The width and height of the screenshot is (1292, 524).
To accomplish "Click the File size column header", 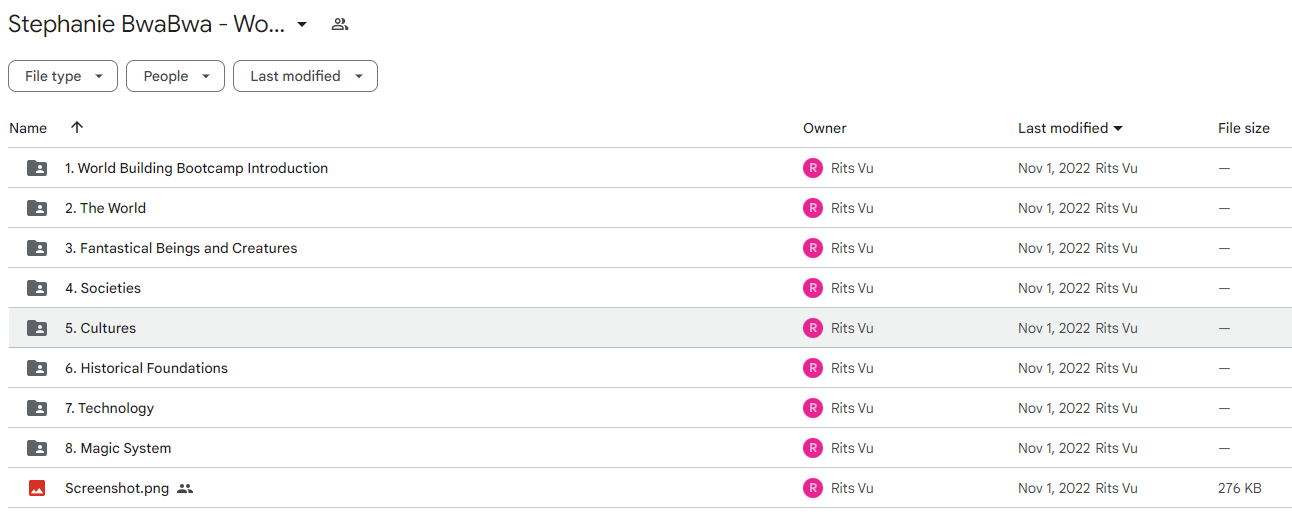I will tap(1244, 128).
